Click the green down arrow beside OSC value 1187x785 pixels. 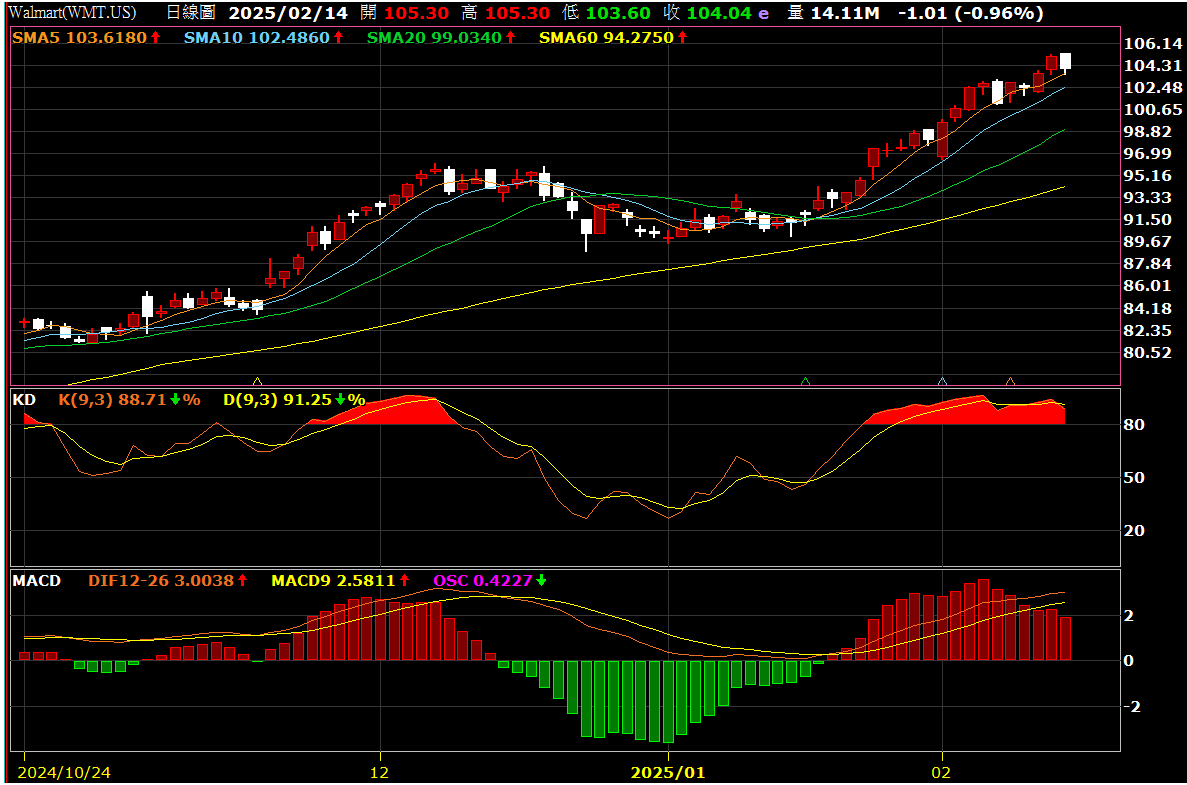tap(541, 580)
